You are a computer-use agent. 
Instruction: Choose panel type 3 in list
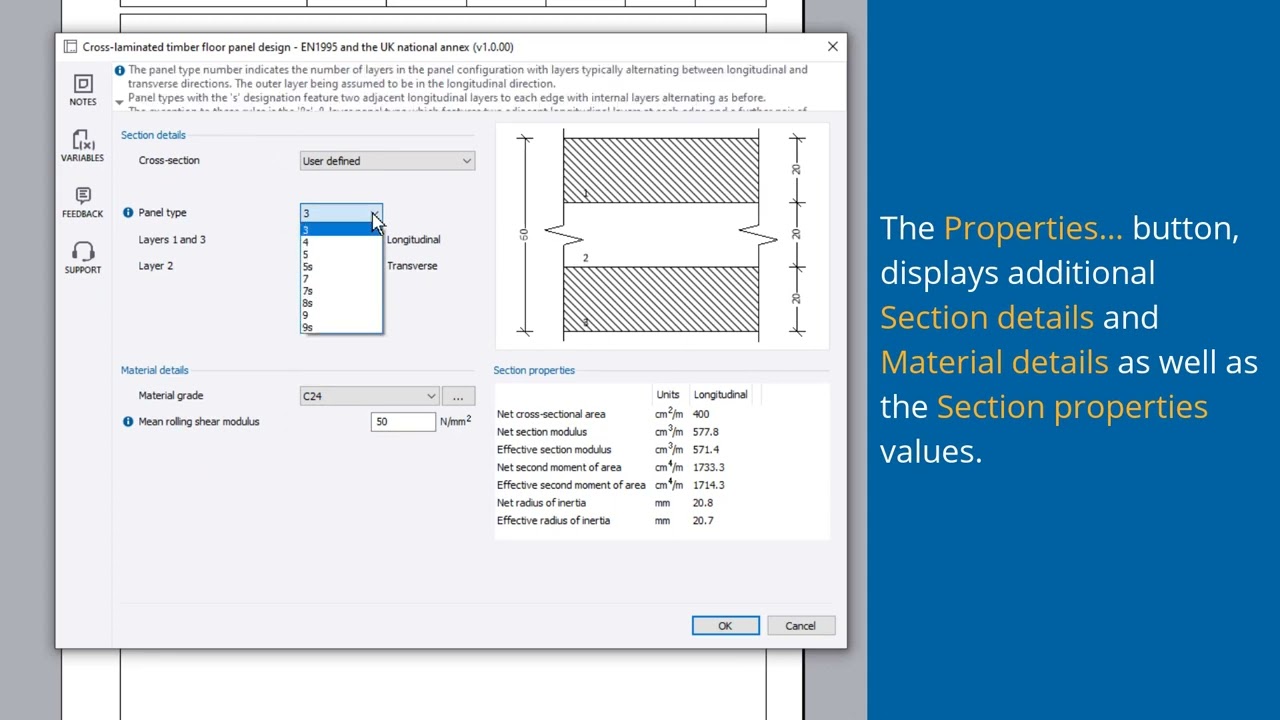tap(340, 230)
